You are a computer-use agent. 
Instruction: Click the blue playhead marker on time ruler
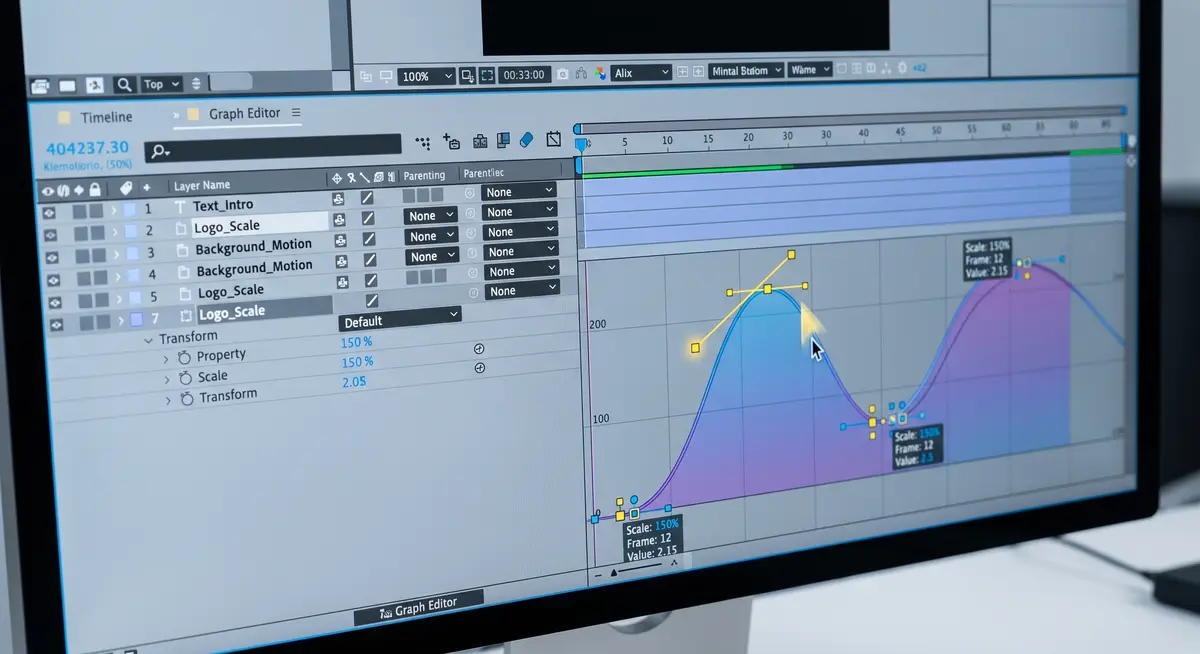tap(581, 146)
